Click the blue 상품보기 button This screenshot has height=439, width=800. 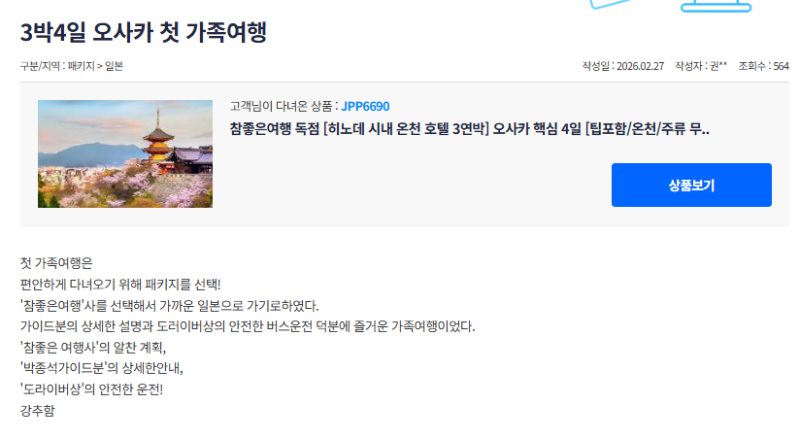click(691, 185)
